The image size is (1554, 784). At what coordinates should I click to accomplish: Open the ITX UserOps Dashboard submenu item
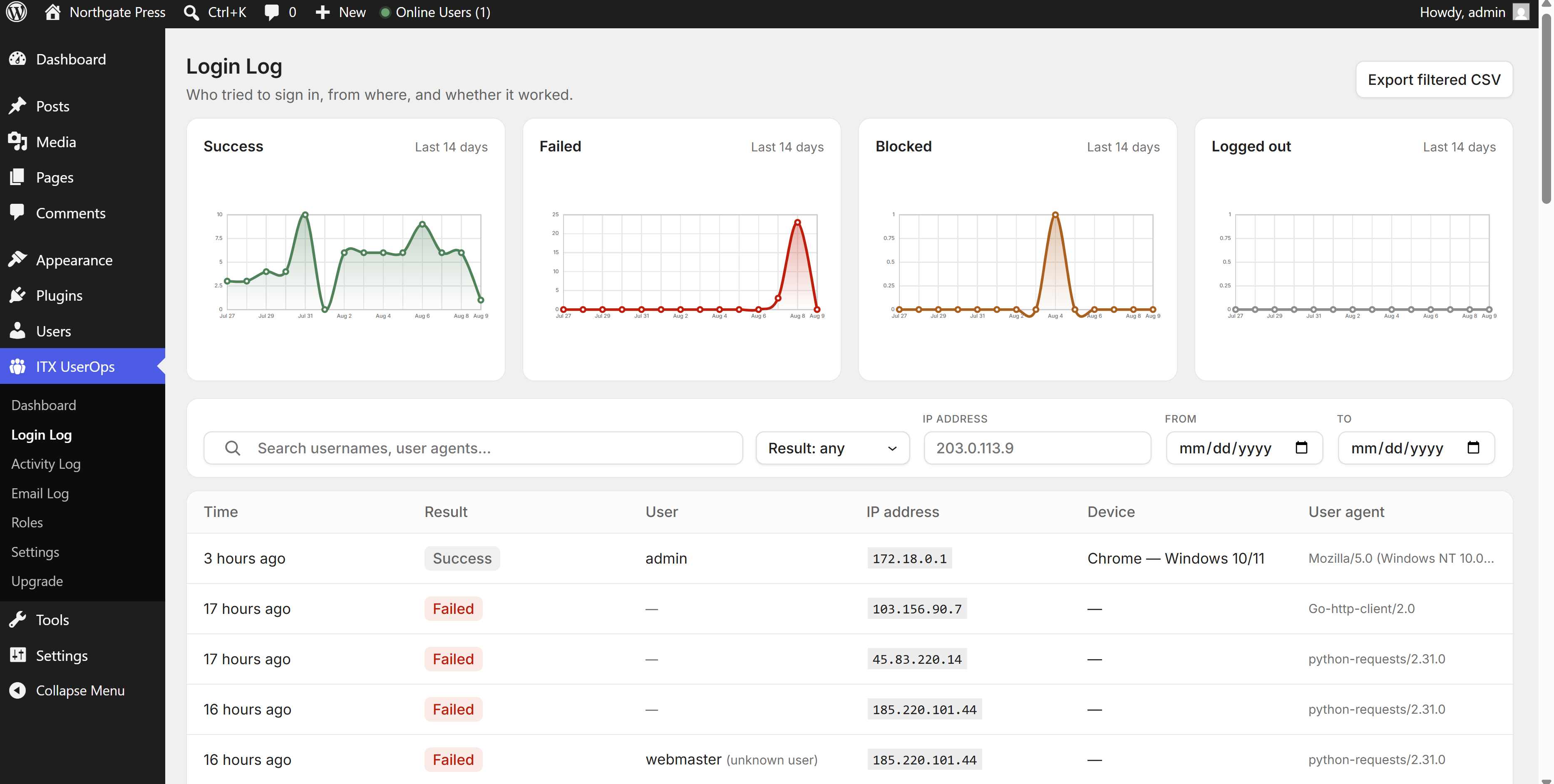(x=43, y=405)
